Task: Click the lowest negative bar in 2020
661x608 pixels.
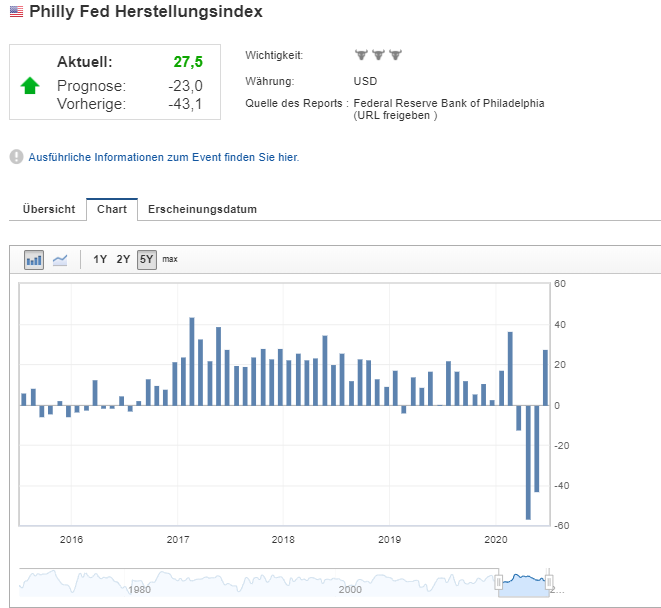Action: (528, 463)
